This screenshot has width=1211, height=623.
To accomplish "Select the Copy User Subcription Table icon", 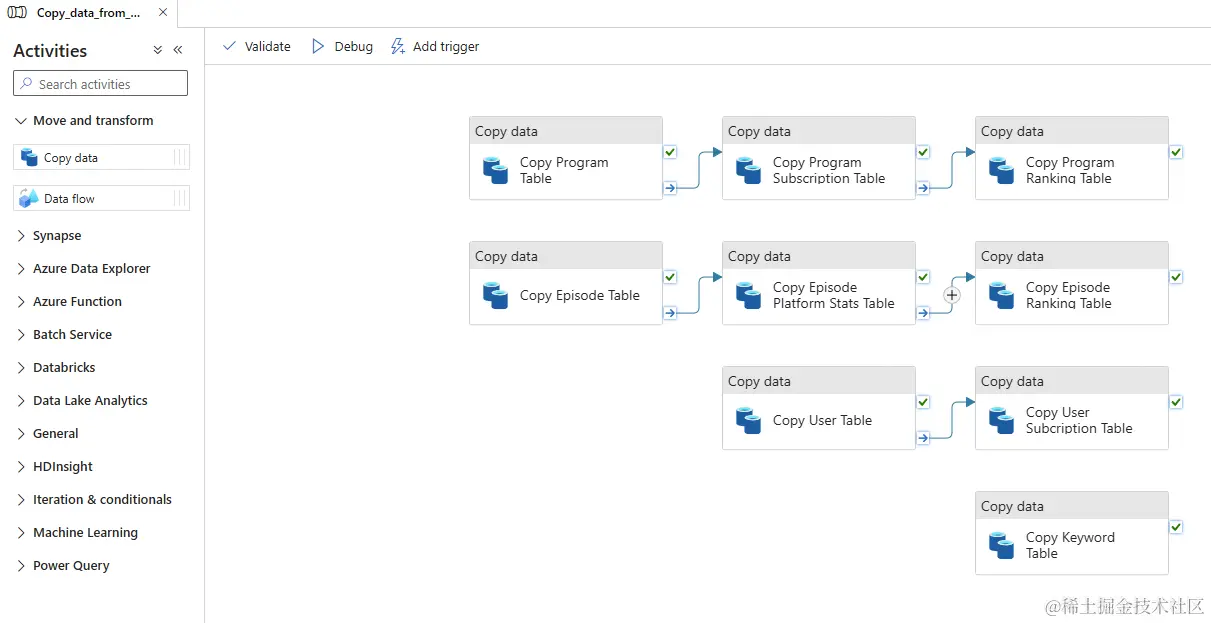I will 1001,420.
